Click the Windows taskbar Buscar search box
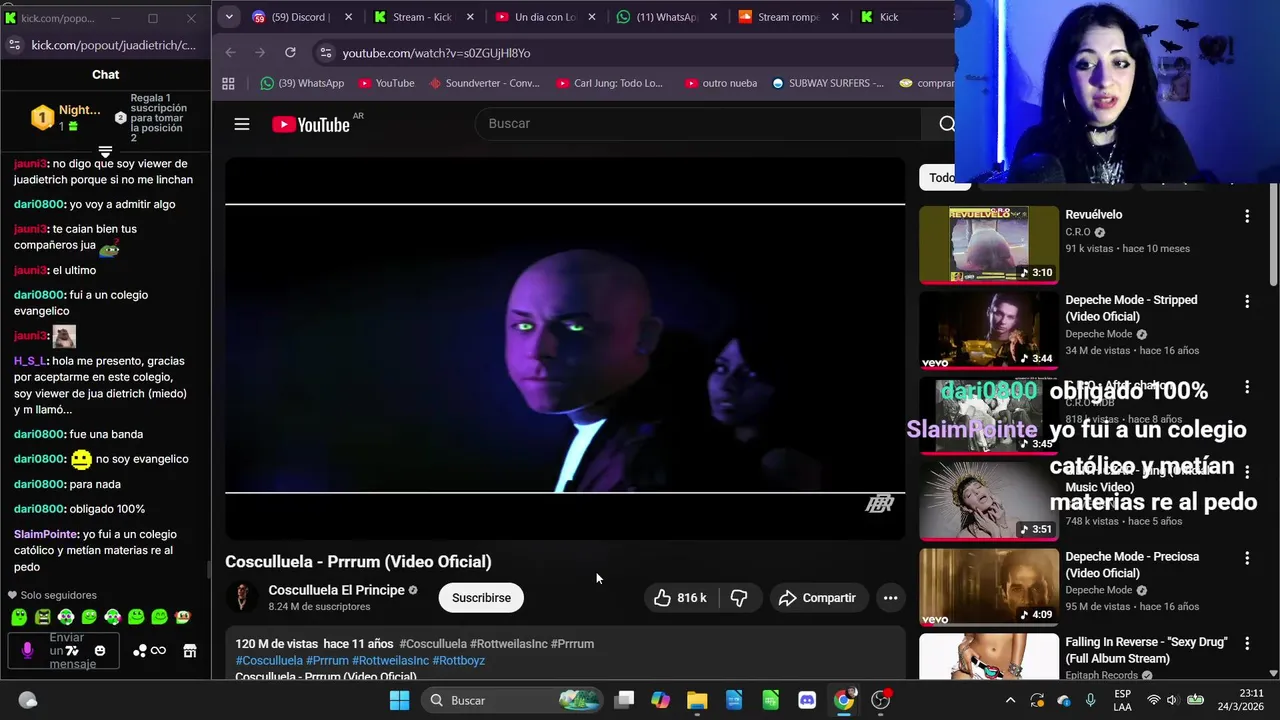This screenshot has width=1280, height=720. click(x=513, y=700)
